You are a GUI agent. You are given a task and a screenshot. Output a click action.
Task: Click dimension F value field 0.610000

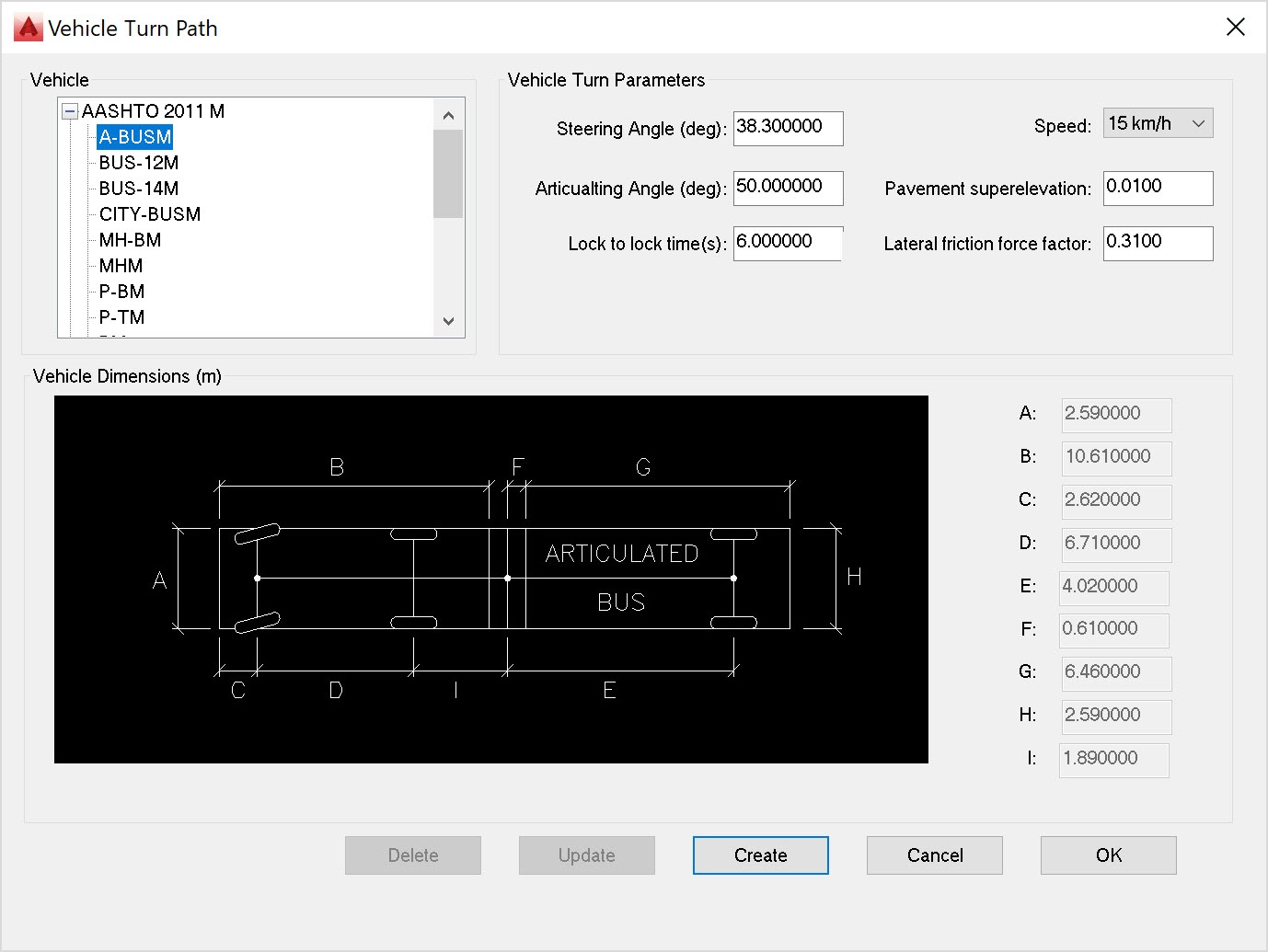coord(1114,630)
